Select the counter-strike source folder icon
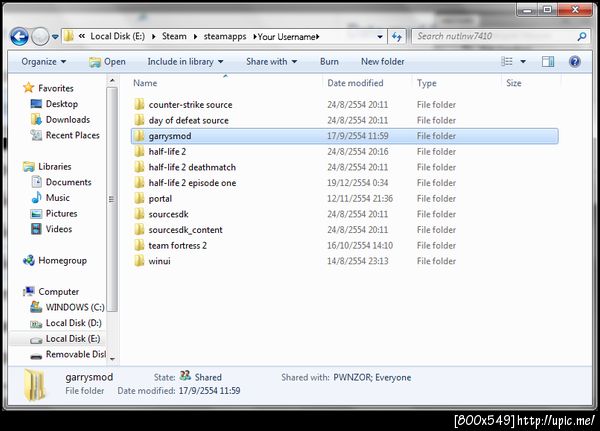600x431 pixels. tap(139, 104)
